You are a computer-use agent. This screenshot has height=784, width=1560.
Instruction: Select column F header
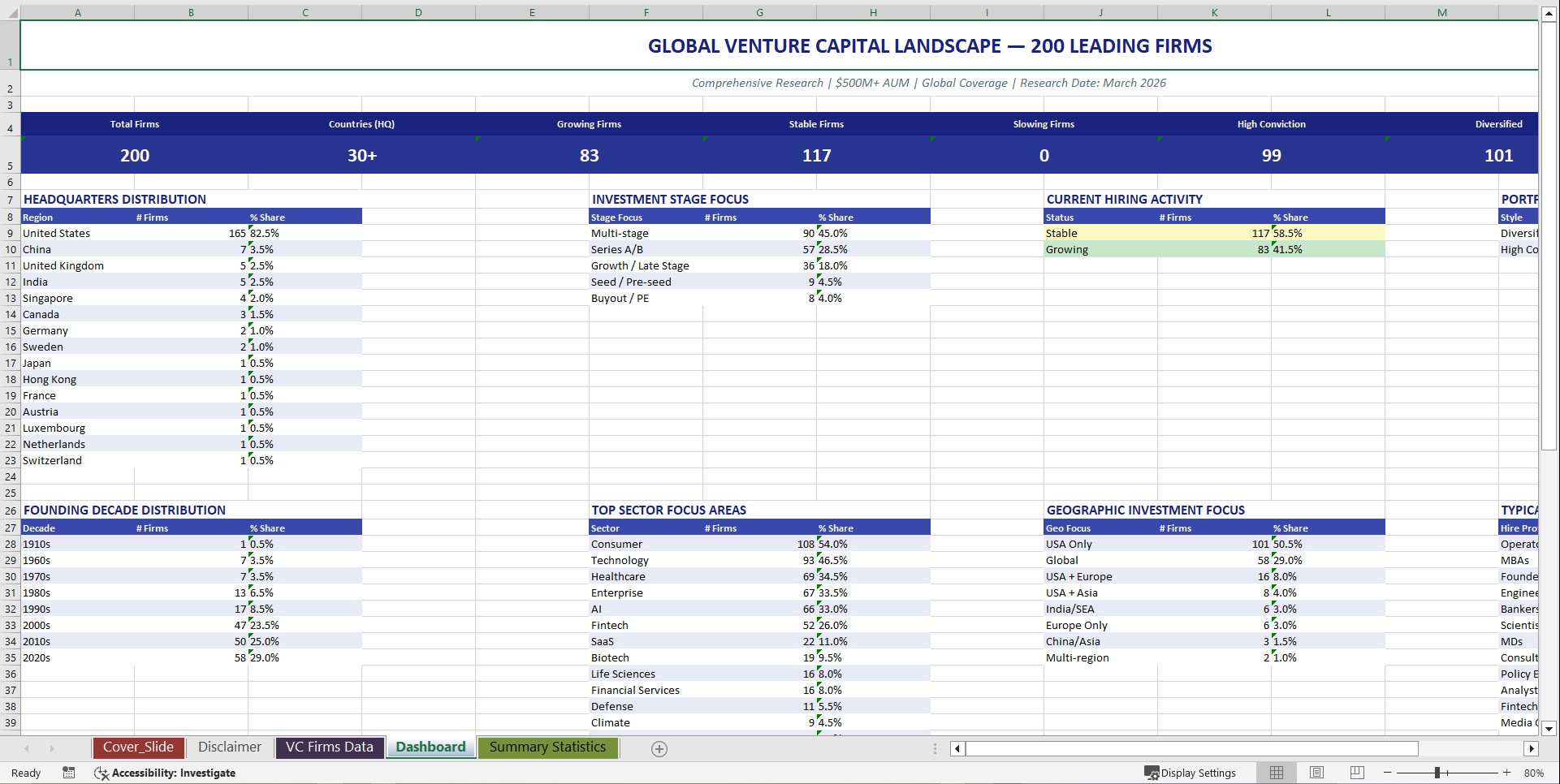[646, 12]
